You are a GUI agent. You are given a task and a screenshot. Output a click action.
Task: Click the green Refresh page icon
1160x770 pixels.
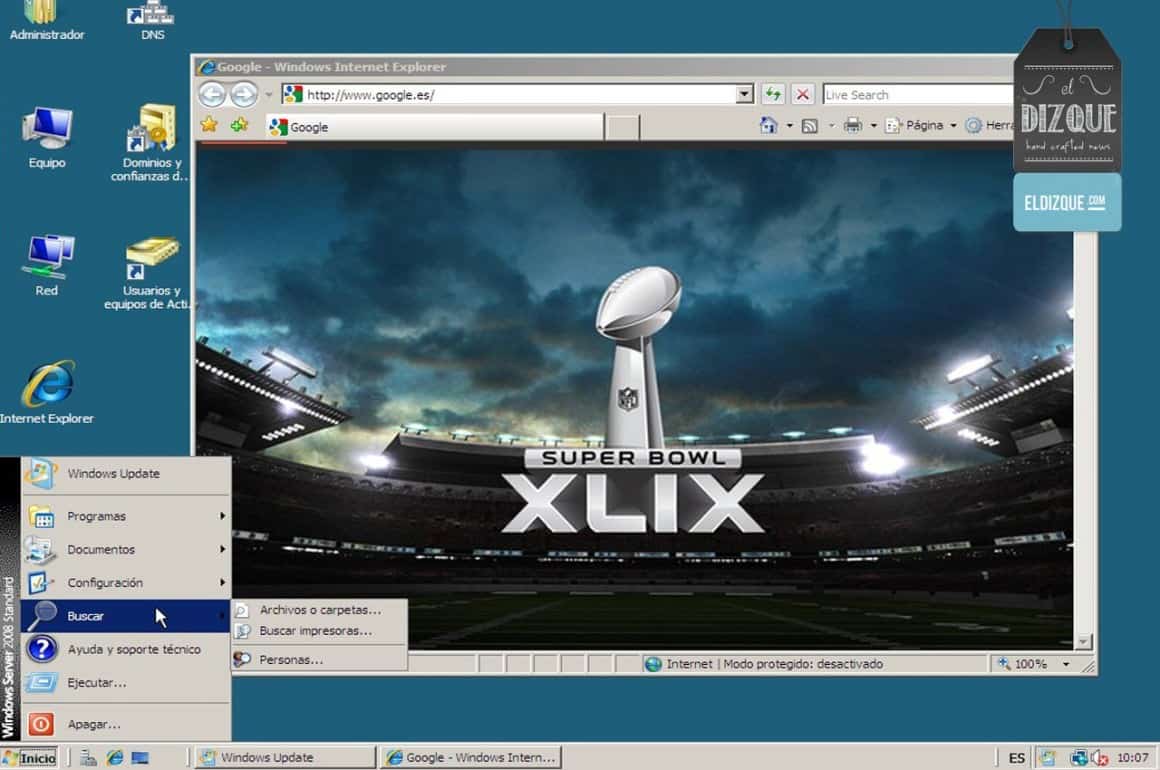[x=773, y=94]
